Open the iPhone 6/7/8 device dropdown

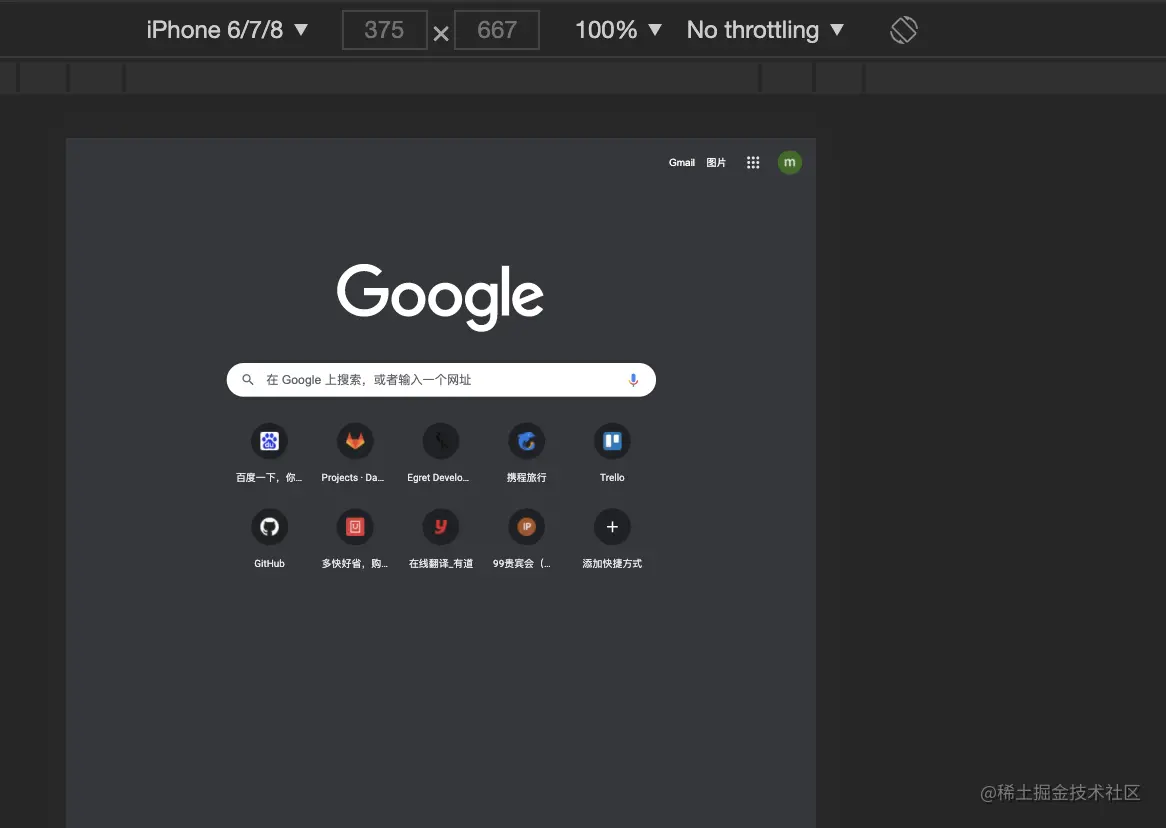227,30
